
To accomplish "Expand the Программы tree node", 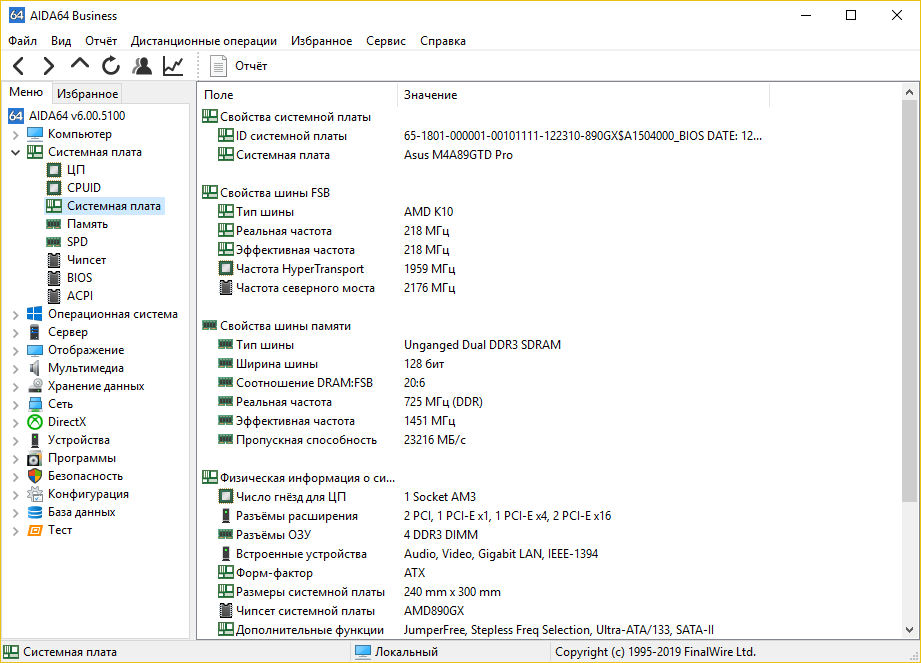I will (x=15, y=459).
